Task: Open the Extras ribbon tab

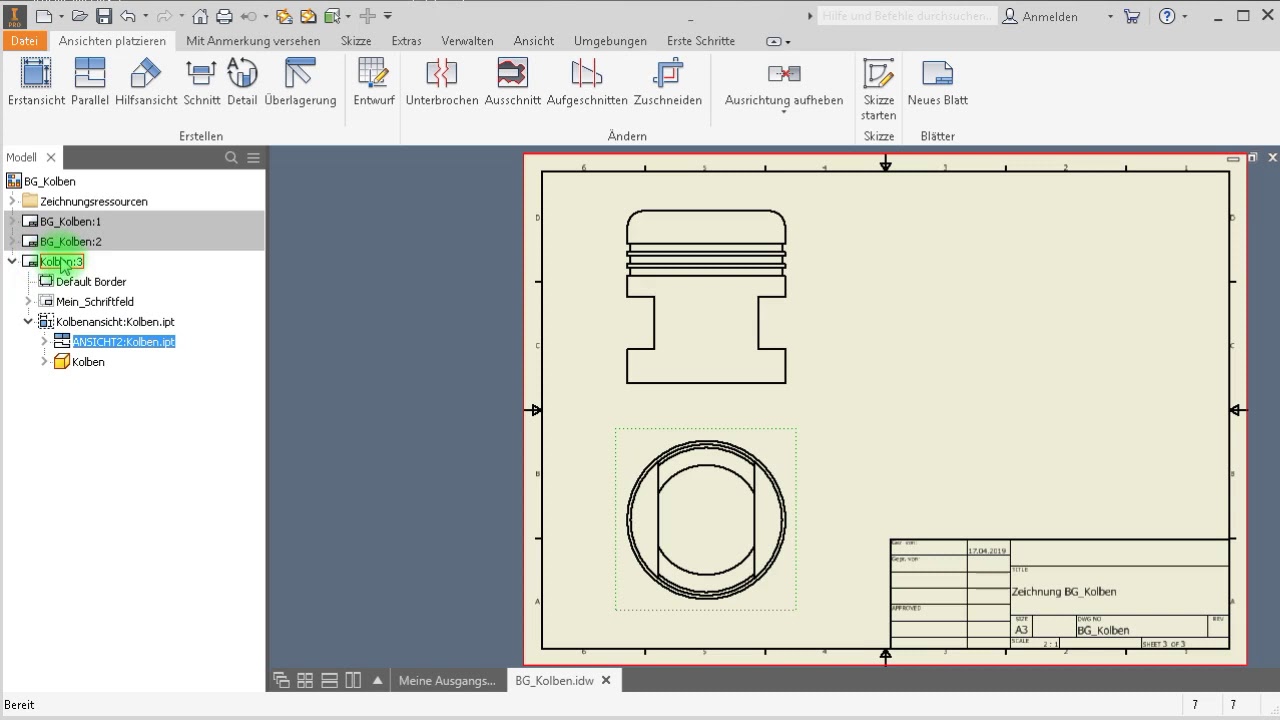Action: (x=406, y=41)
